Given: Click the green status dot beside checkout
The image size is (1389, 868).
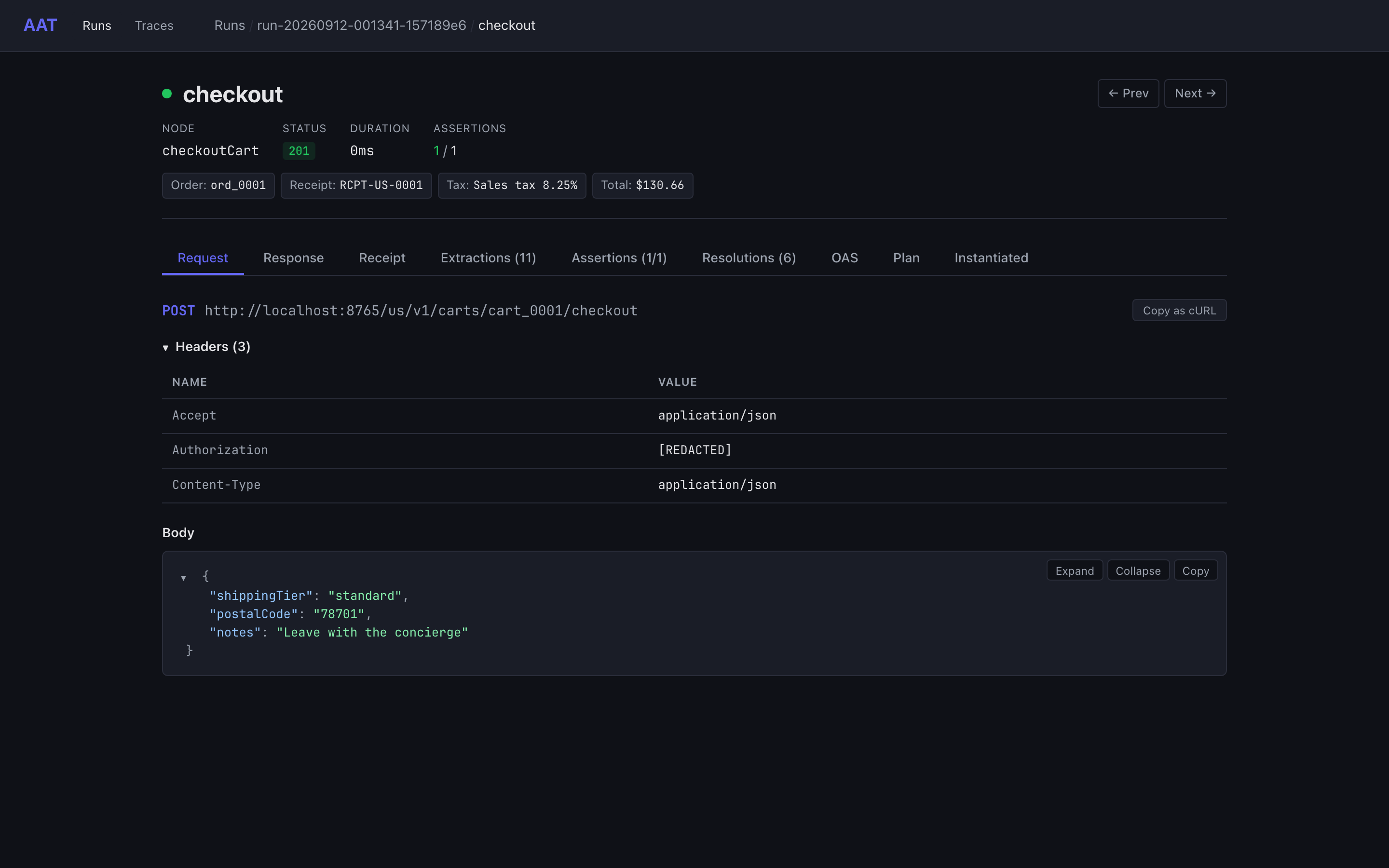Looking at the screenshot, I should (167, 94).
